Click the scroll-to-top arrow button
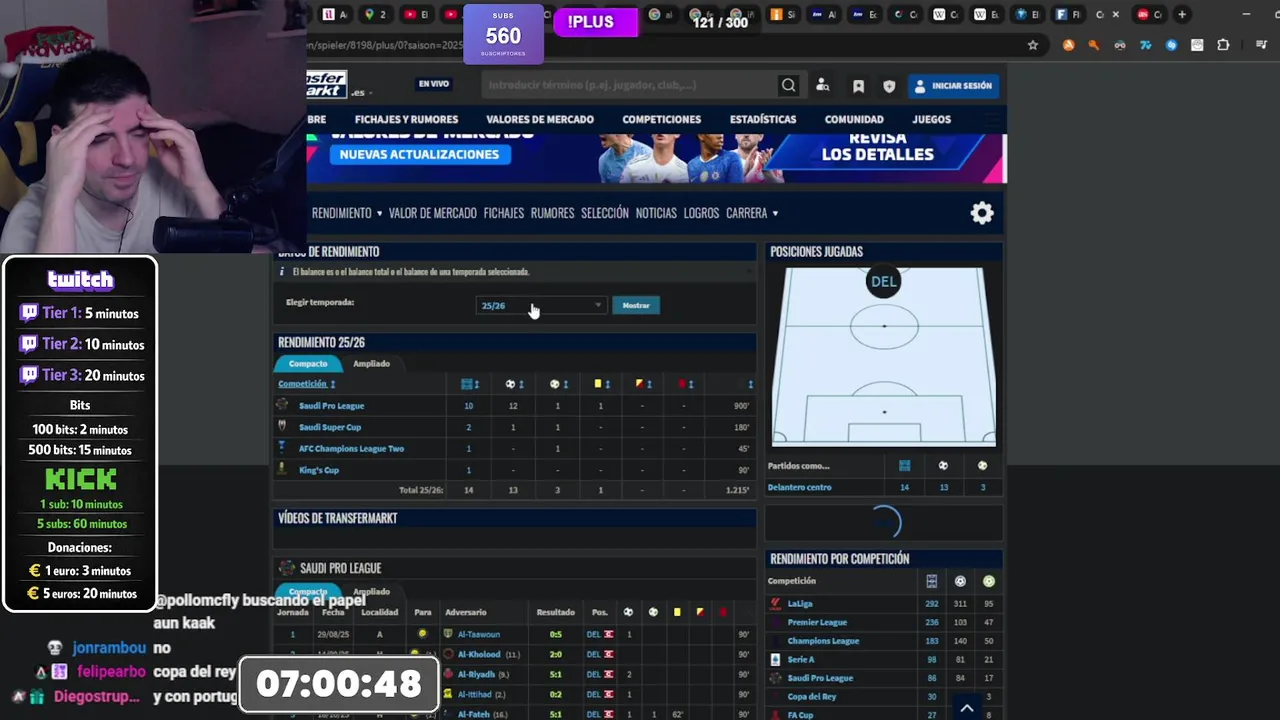 [x=967, y=708]
